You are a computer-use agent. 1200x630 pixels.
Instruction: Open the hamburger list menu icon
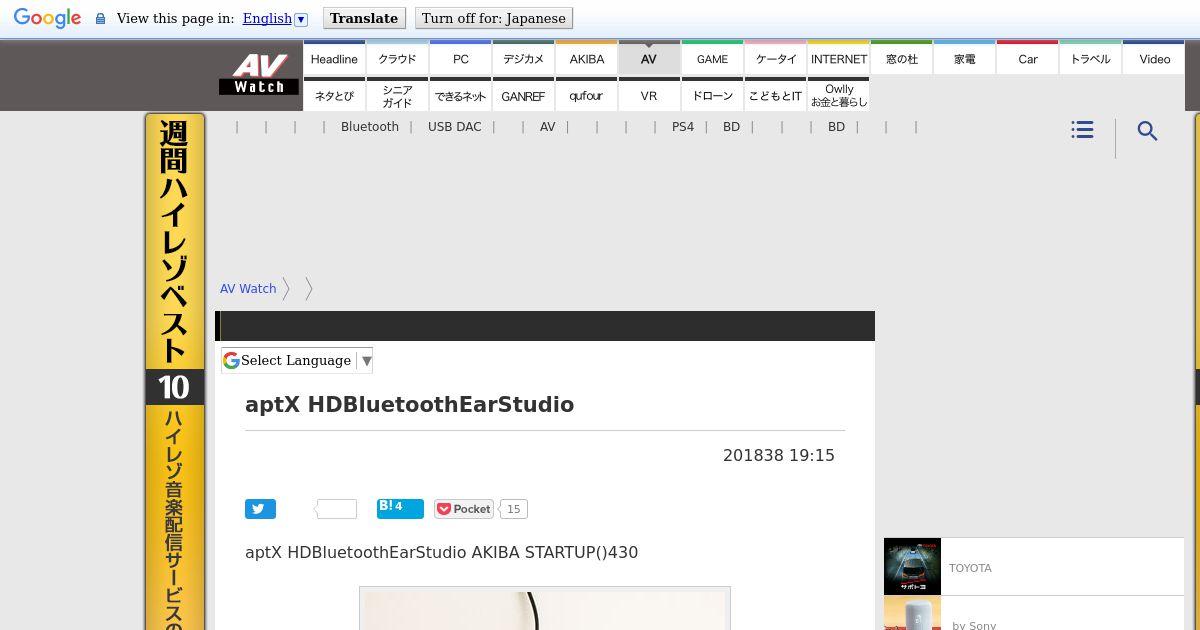(x=1082, y=130)
